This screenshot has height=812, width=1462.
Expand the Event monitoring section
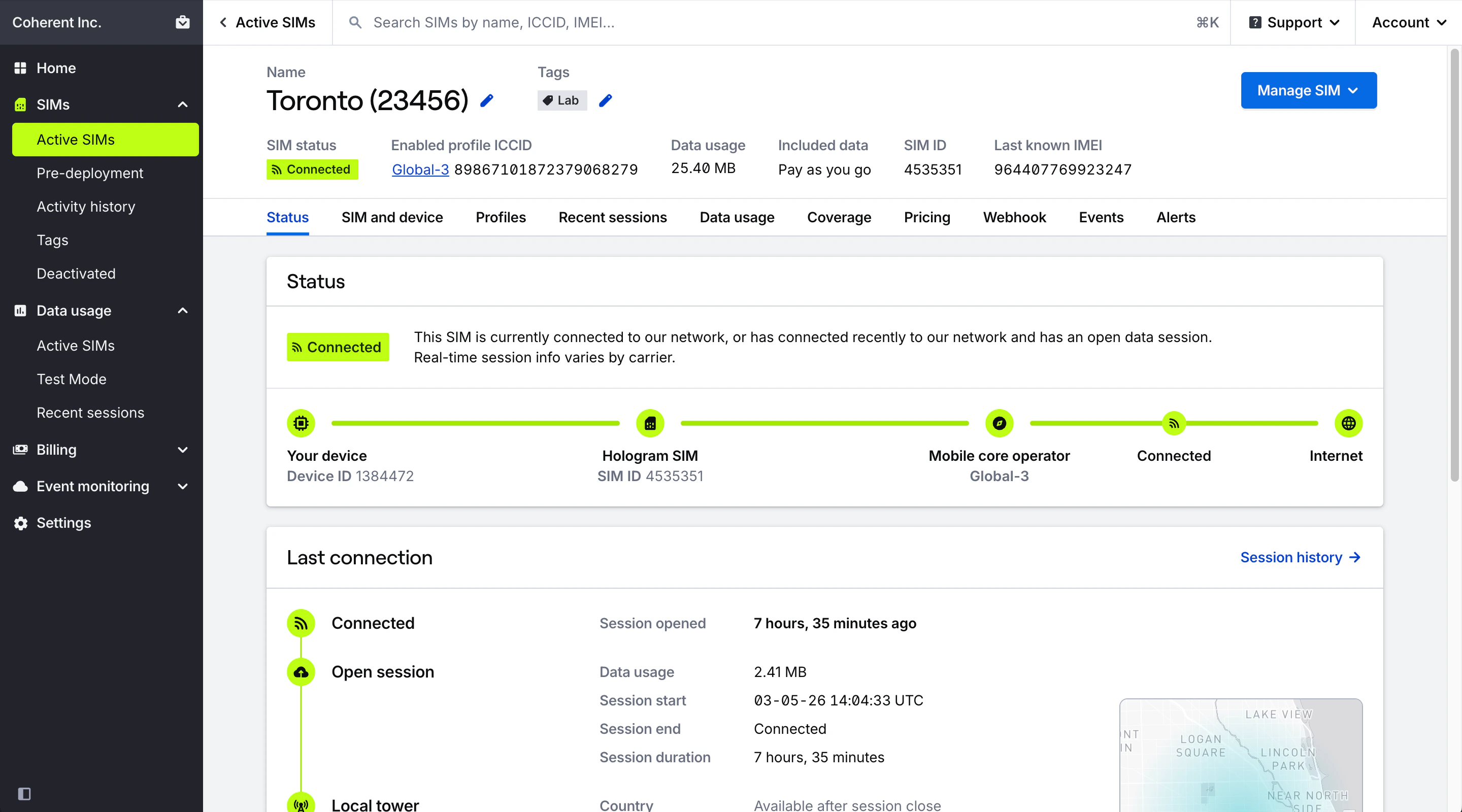(182, 486)
